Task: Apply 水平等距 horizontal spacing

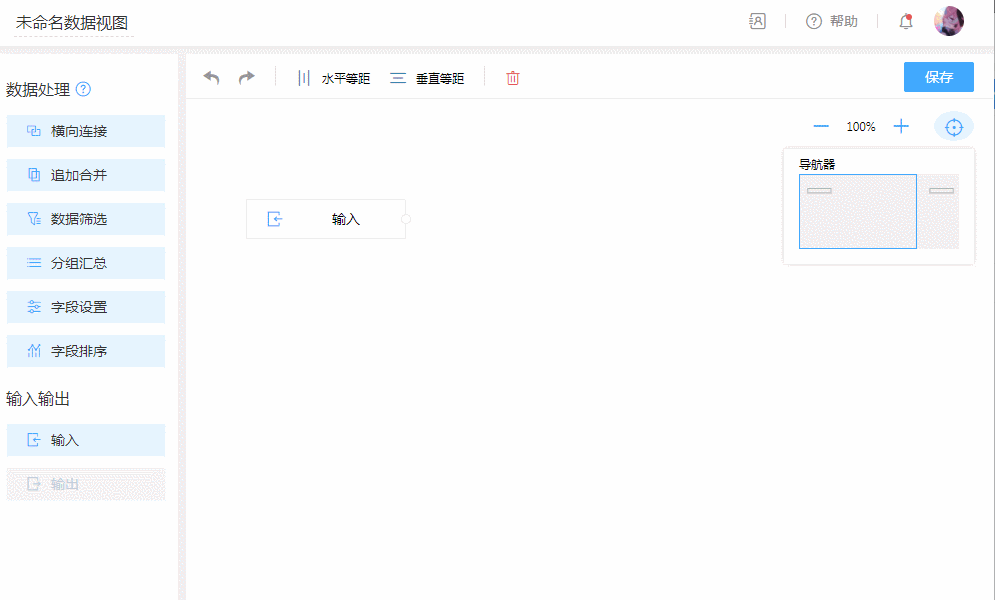Action: 334,78
